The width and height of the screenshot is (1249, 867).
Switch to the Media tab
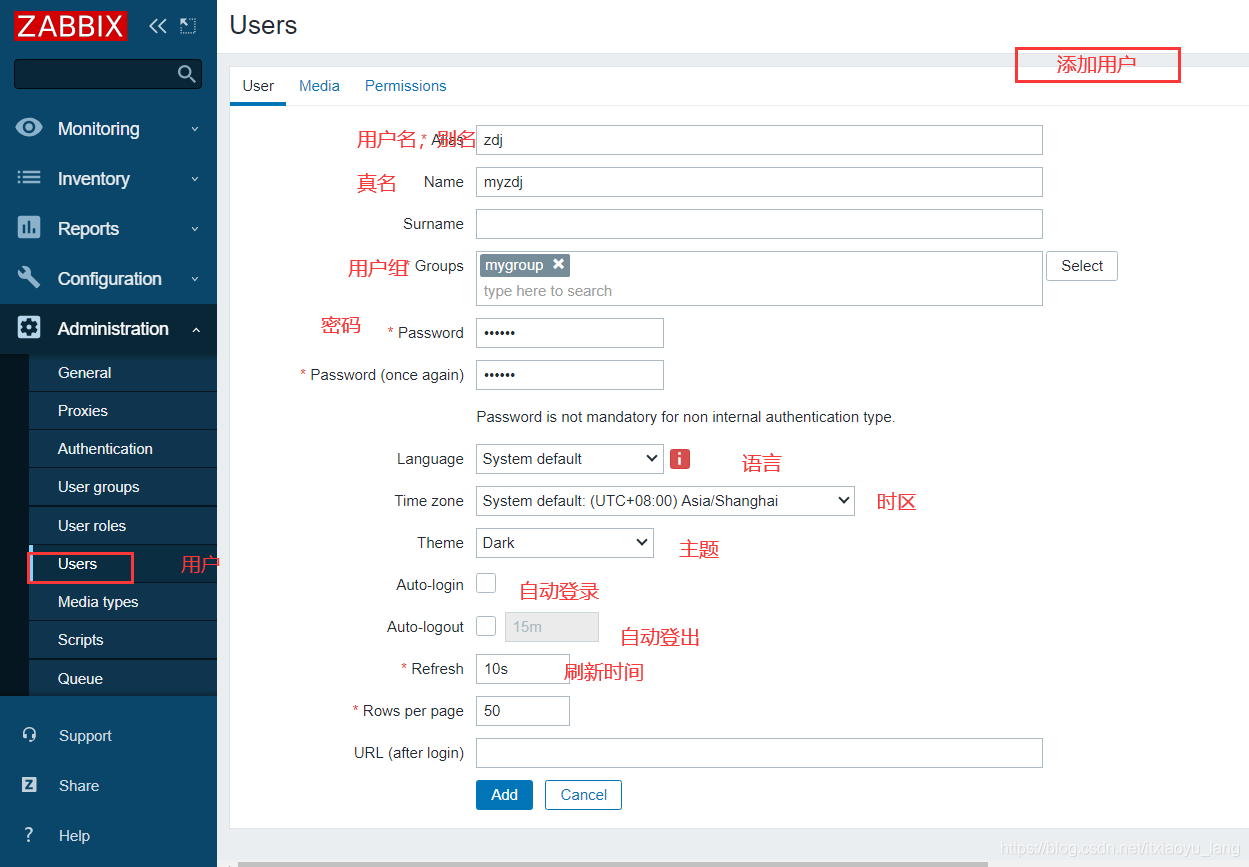pyautogui.click(x=319, y=86)
